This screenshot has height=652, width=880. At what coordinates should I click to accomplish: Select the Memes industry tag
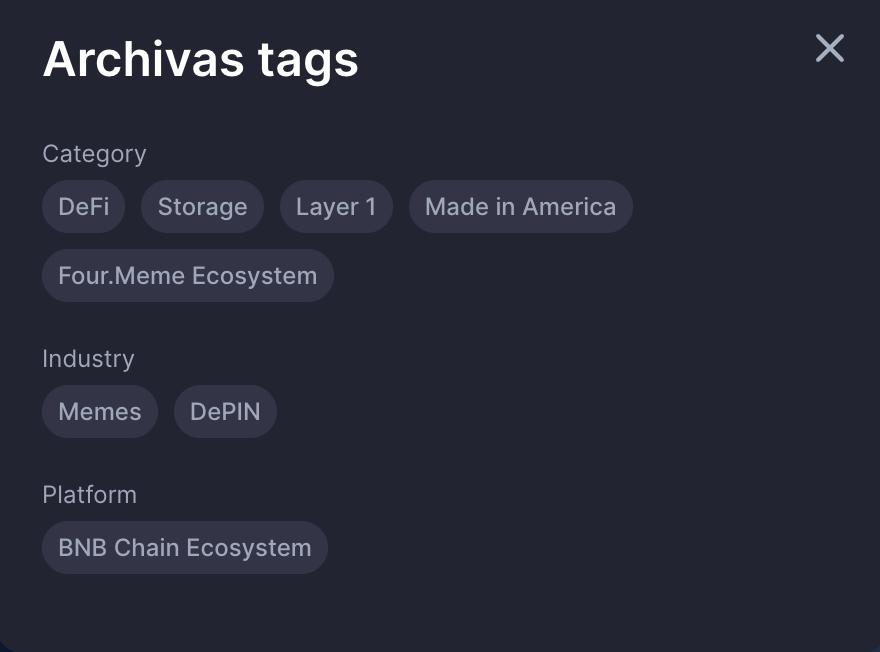[x=100, y=412]
